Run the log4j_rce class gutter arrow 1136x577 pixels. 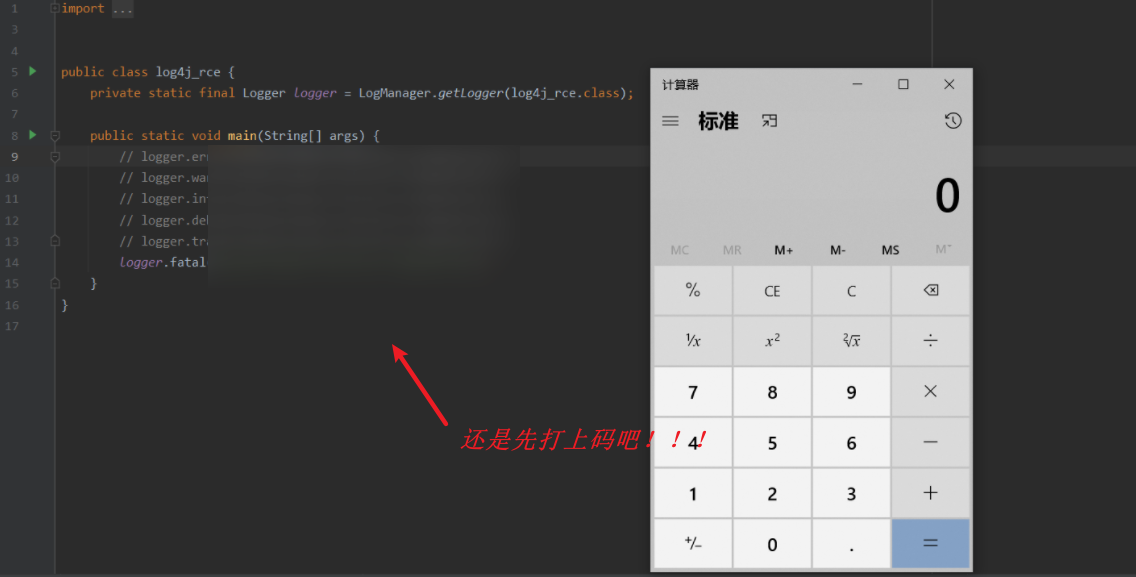coord(33,71)
